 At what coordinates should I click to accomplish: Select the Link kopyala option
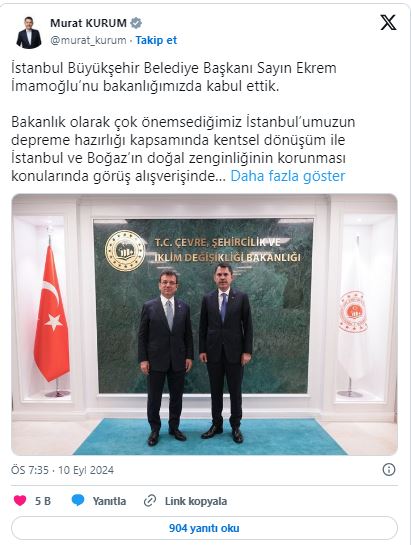click(196, 501)
